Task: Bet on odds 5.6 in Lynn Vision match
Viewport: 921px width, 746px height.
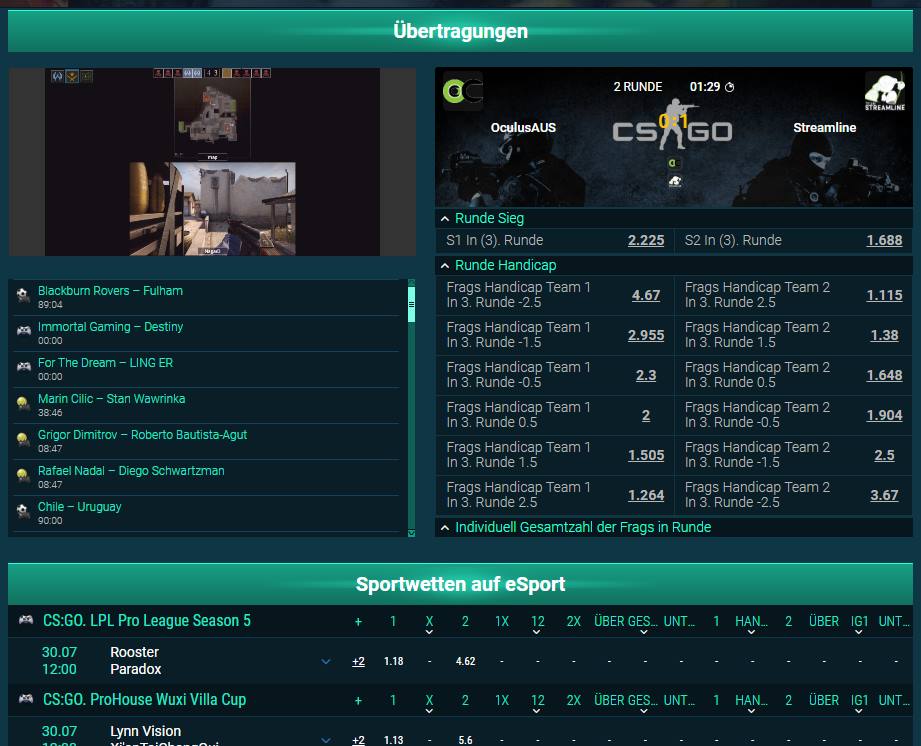Action: click(x=465, y=740)
